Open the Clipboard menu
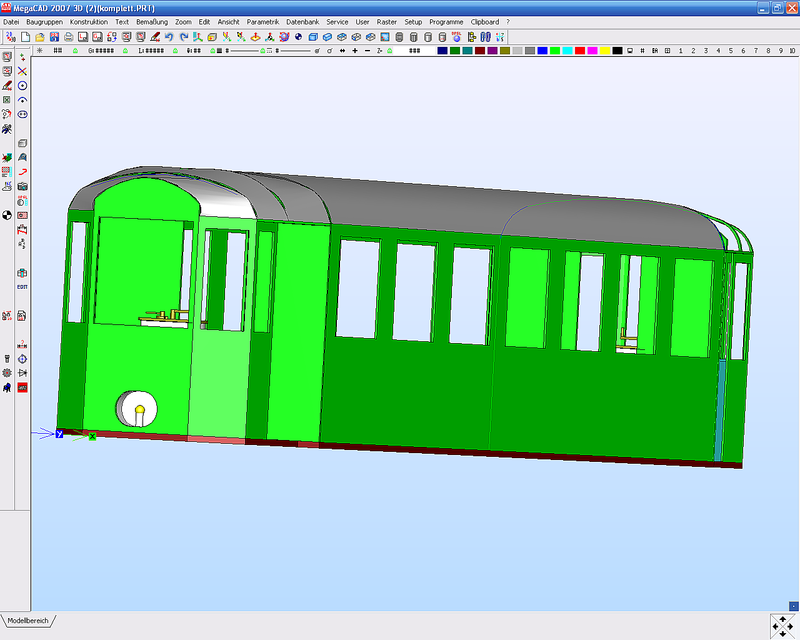800x640 pixels. pyautogui.click(x=485, y=22)
